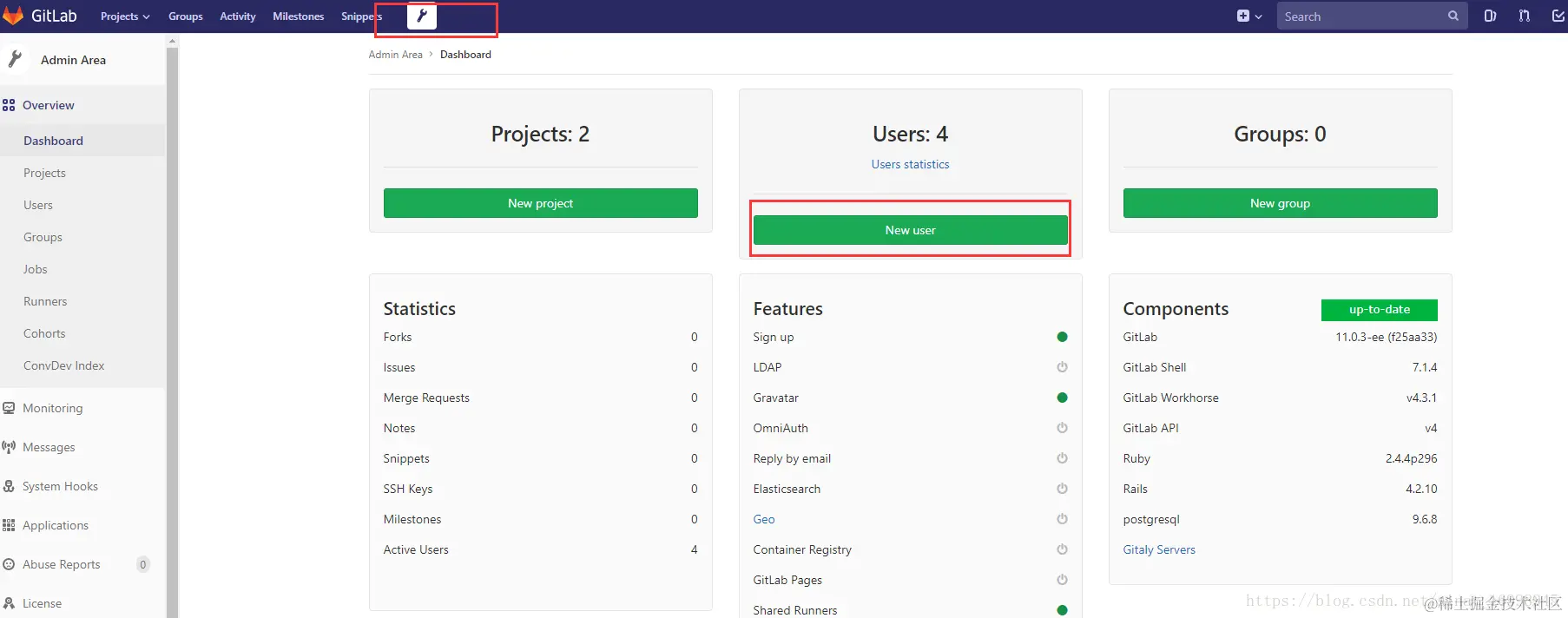Open the System Hooks section label
Viewport: 1568px width, 618px height.
click(x=60, y=486)
